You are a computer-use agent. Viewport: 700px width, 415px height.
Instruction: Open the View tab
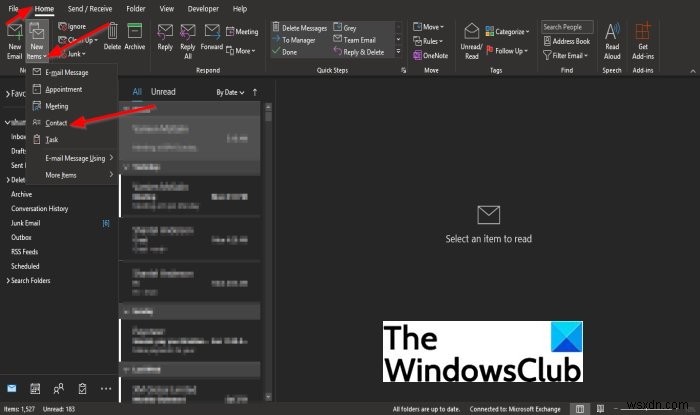[x=167, y=8]
